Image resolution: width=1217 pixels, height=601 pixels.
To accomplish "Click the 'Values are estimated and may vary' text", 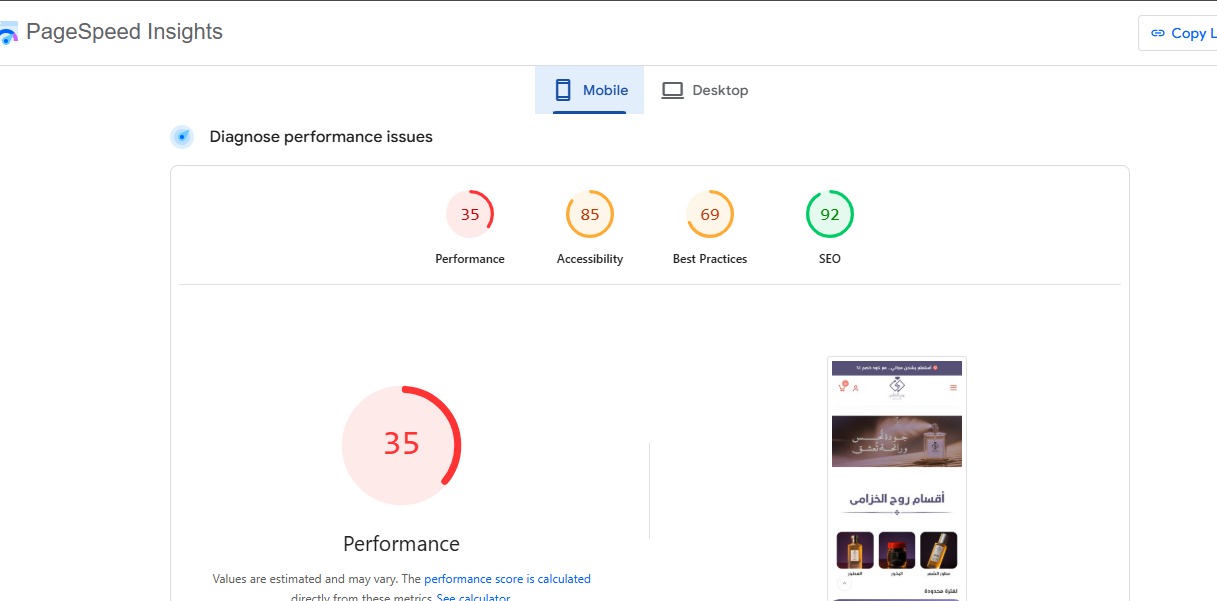I will tap(304, 579).
